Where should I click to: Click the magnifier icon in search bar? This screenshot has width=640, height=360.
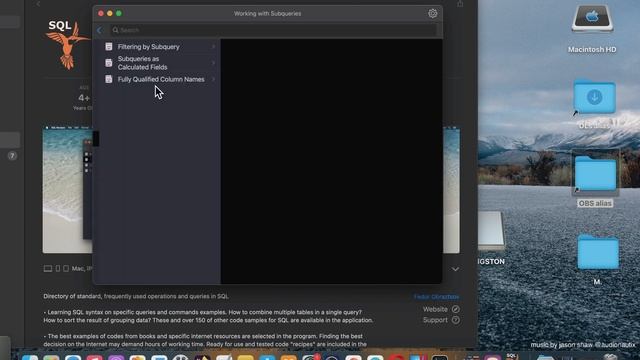click(116, 30)
